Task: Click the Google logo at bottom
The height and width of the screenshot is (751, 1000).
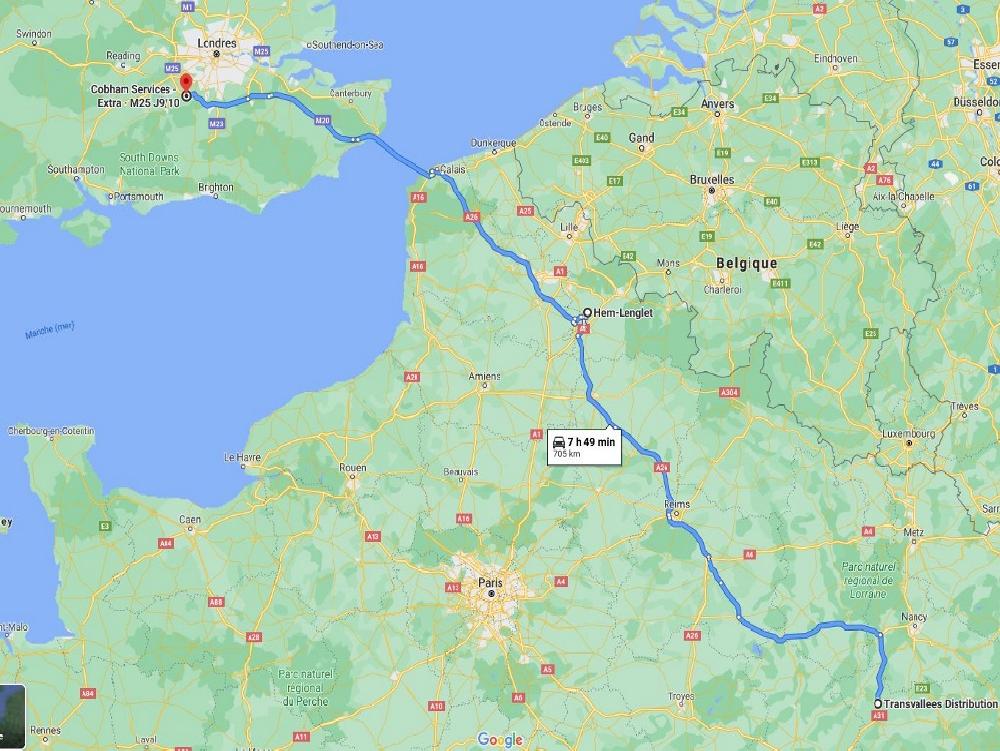Action: point(500,740)
